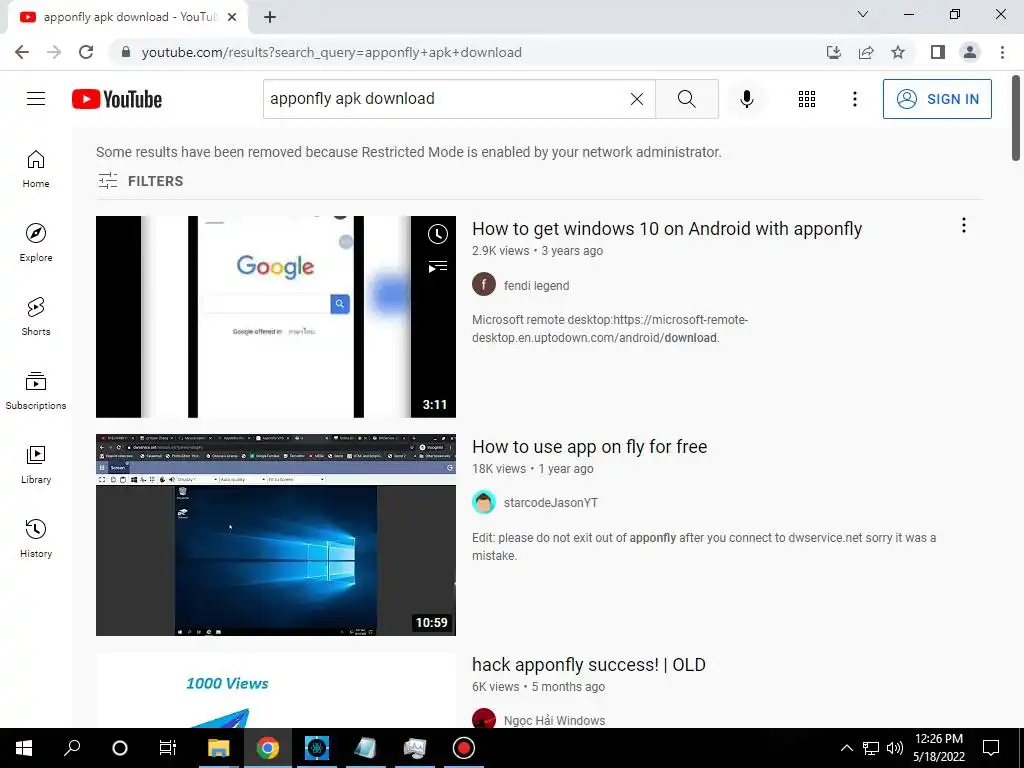Viewport: 1024px width, 768px height.
Task: Select the apponfly apk download tab
Action: coord(128,17)
